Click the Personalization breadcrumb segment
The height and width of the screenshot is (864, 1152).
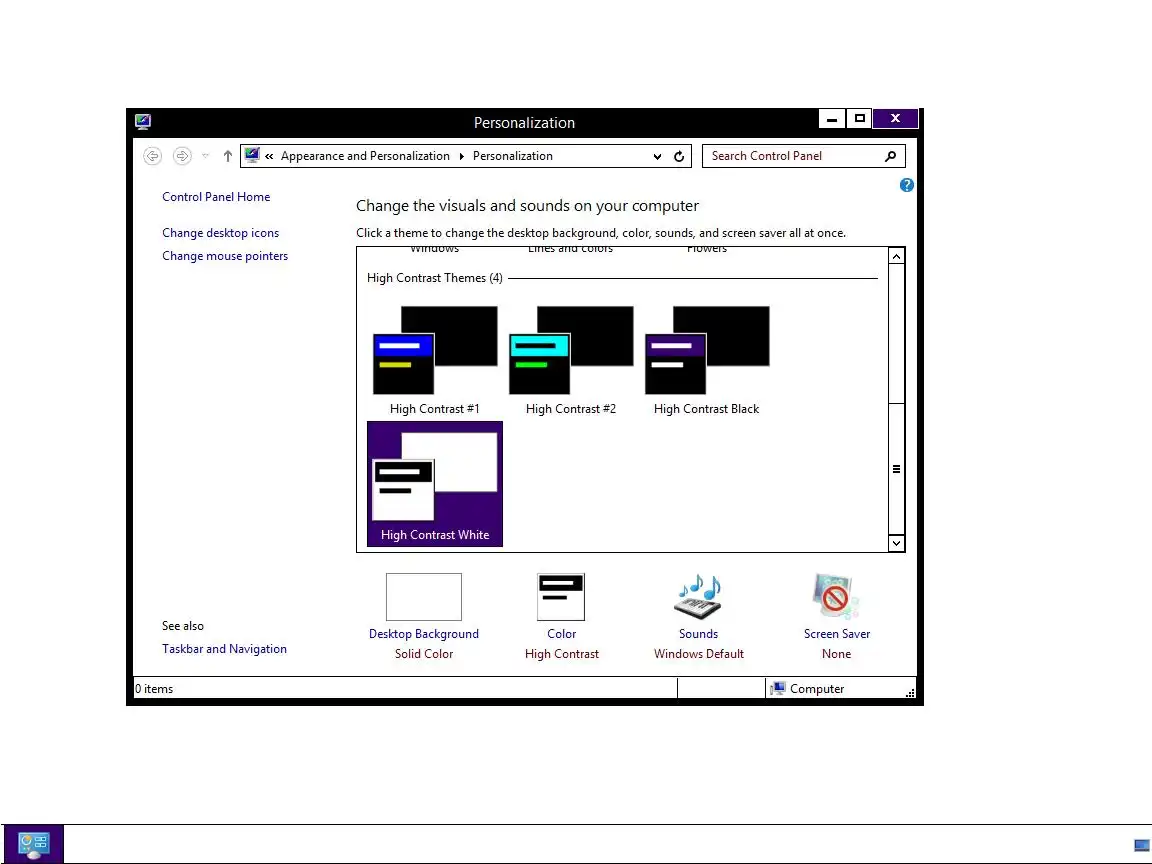click(513, 156)
